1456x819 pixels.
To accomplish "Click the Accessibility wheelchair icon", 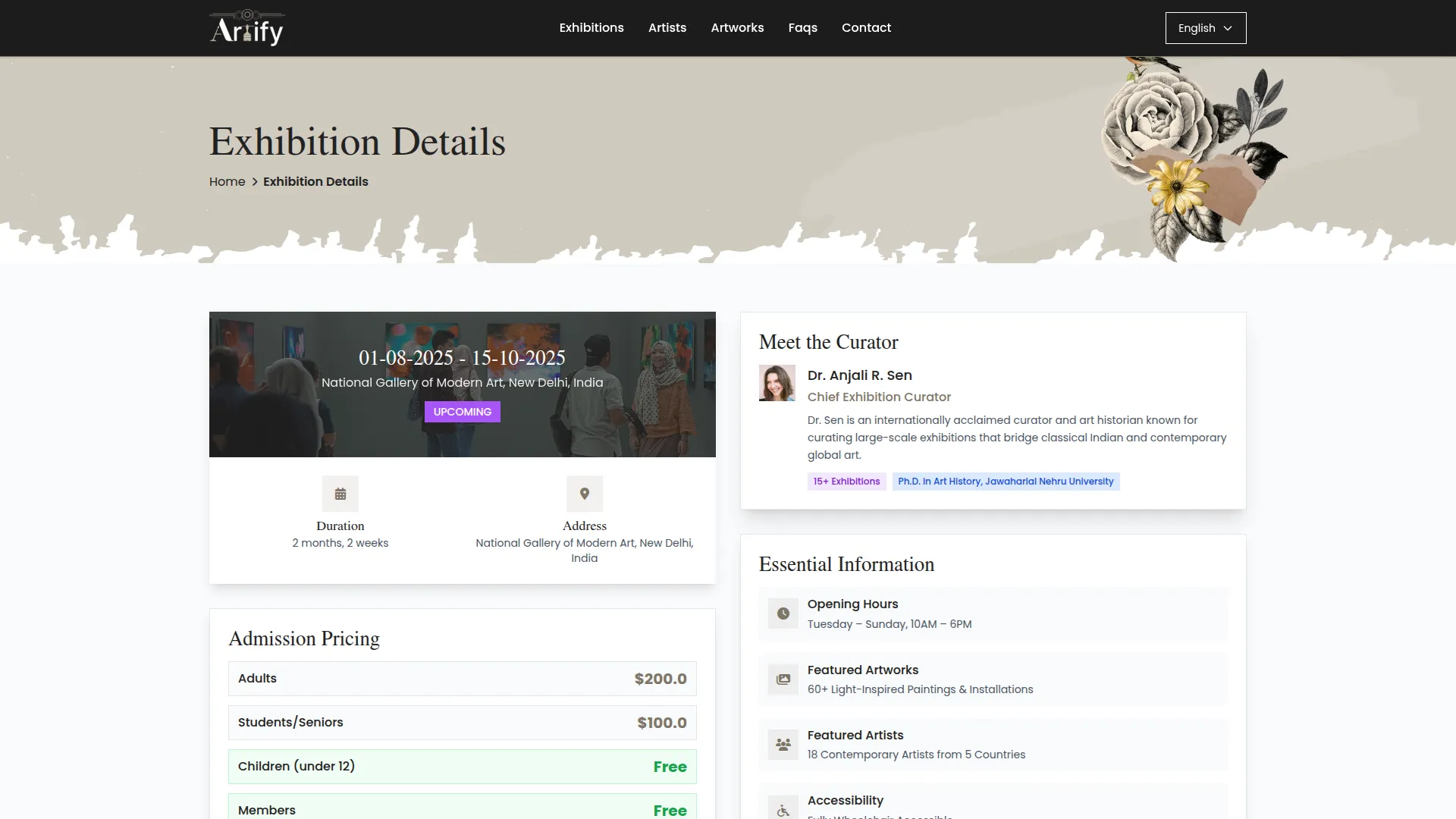I will click(x=783, y=809).
